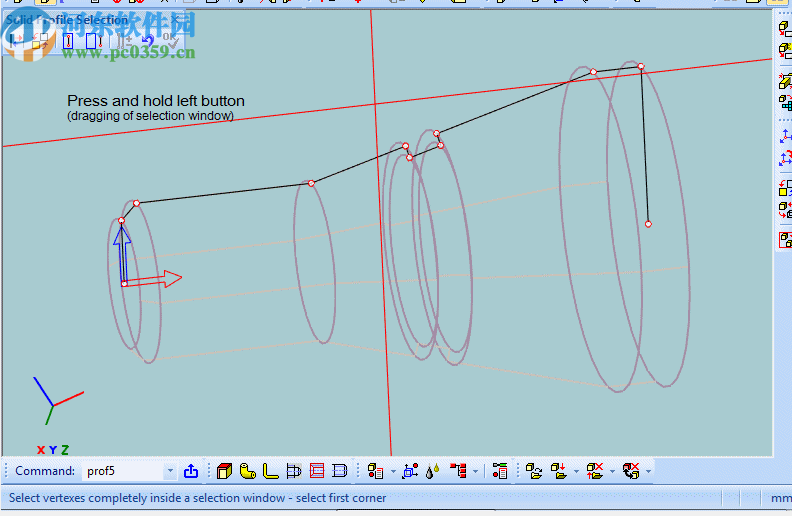Click the yellow extrude solid icon on right
792x516 pixels.
785,81
